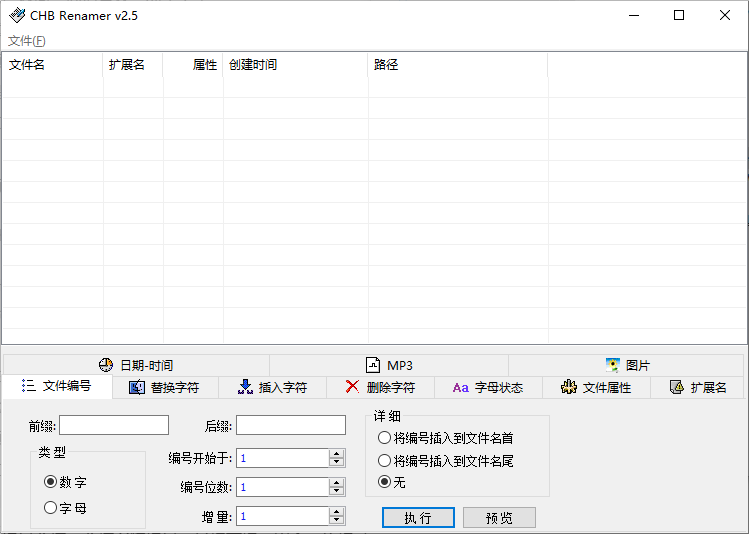Choose 将编号插入到文件名尾 option
Screen dimensions: 749x534
[x=445, y=461]
